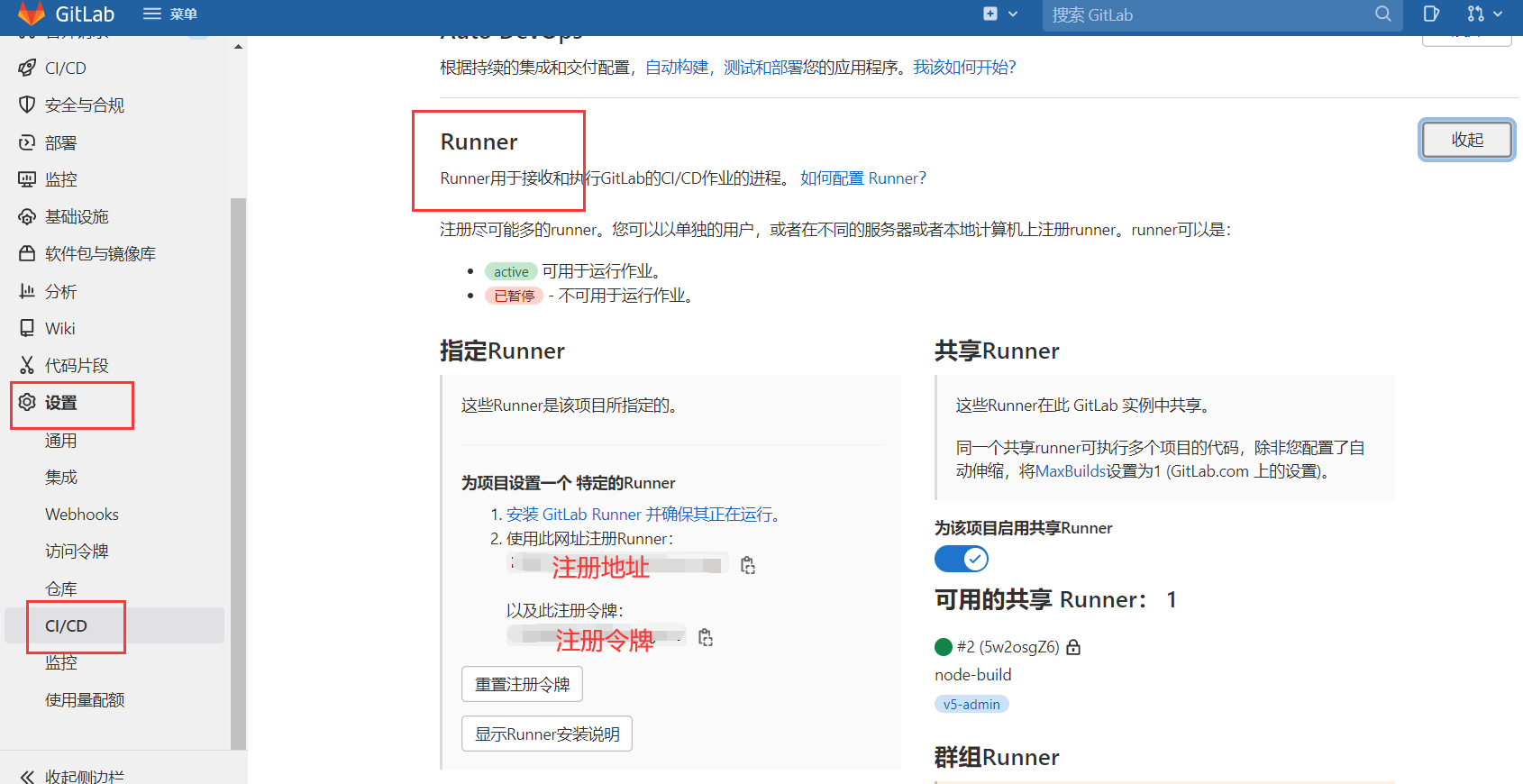
Task: Click the lock icon next to runner #2
Action: pos(1073,647)
